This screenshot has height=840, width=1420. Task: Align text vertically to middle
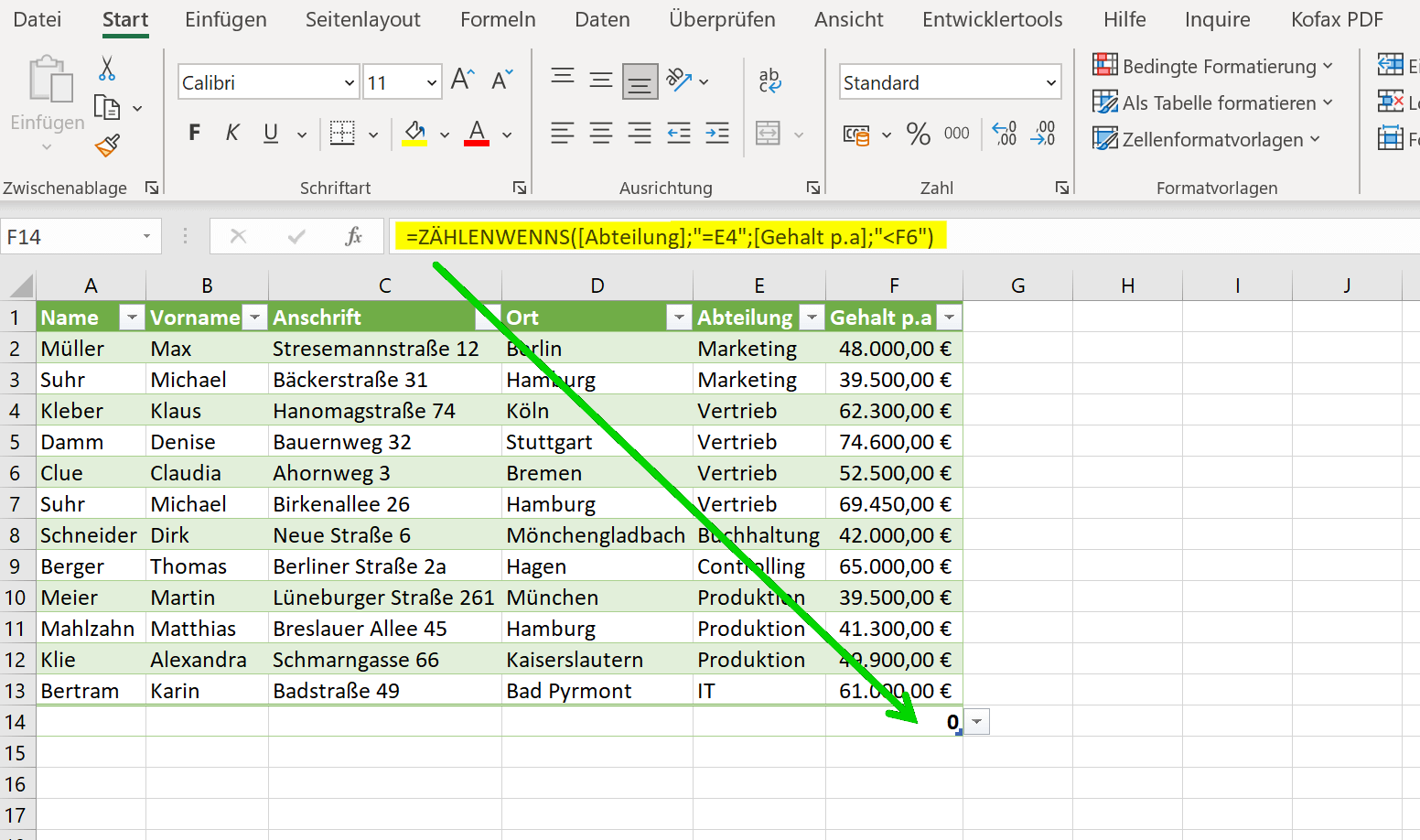pos(601,81)
